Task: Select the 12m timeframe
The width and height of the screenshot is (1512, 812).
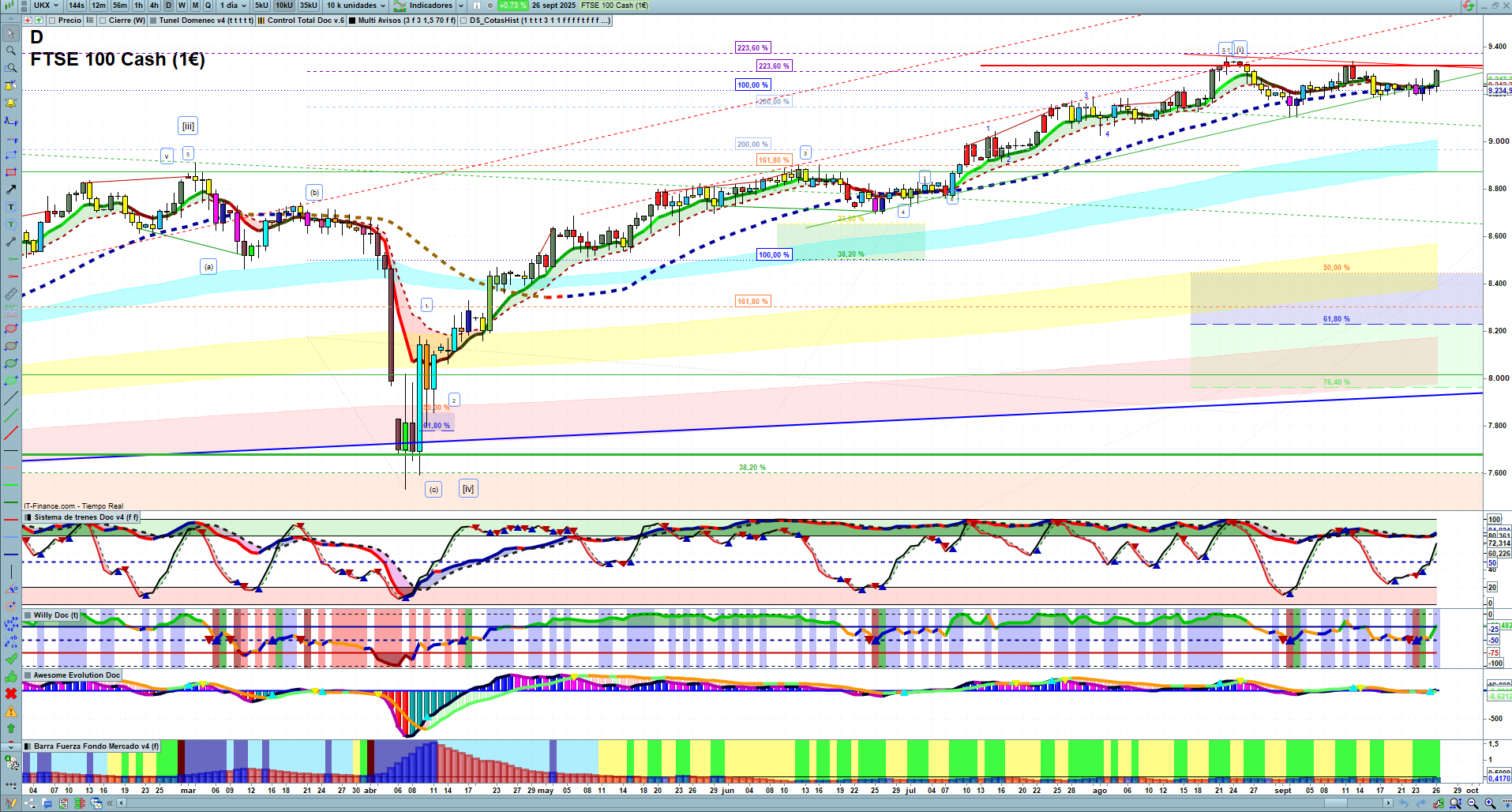Action: (x=99, y=6)
